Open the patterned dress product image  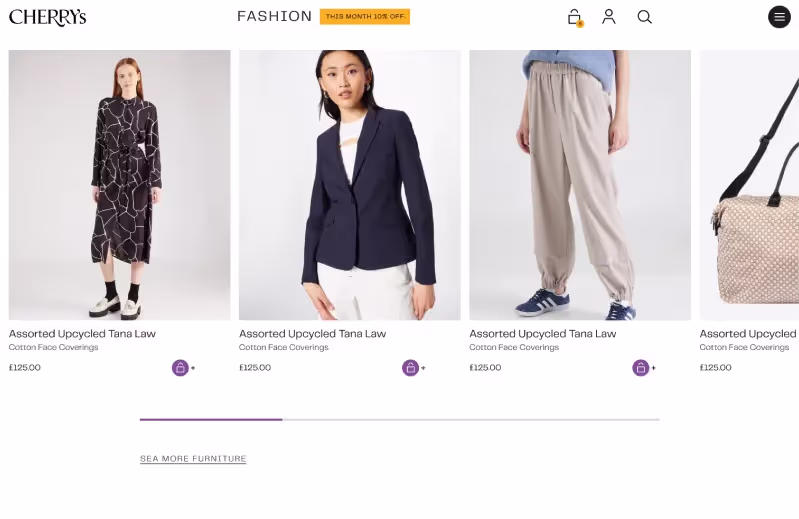(119, 185)
